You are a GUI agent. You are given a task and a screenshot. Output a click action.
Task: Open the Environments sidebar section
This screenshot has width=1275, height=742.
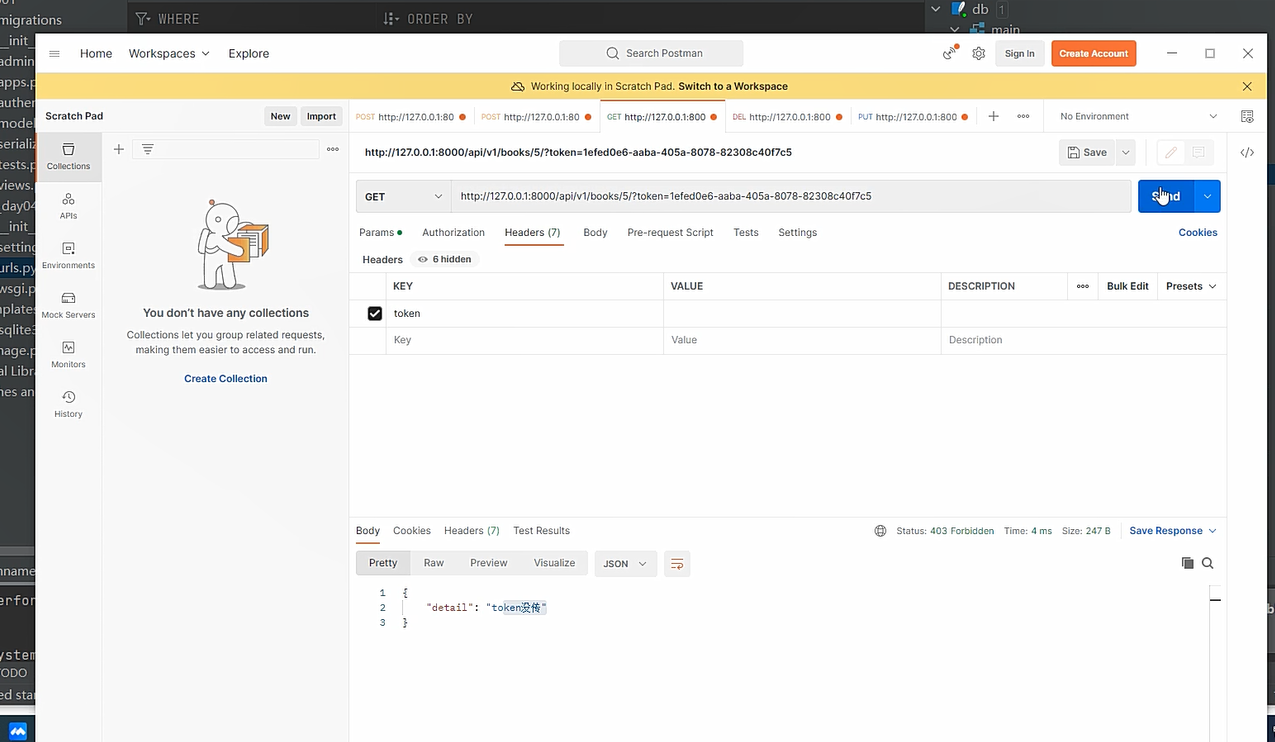point(68,255)
